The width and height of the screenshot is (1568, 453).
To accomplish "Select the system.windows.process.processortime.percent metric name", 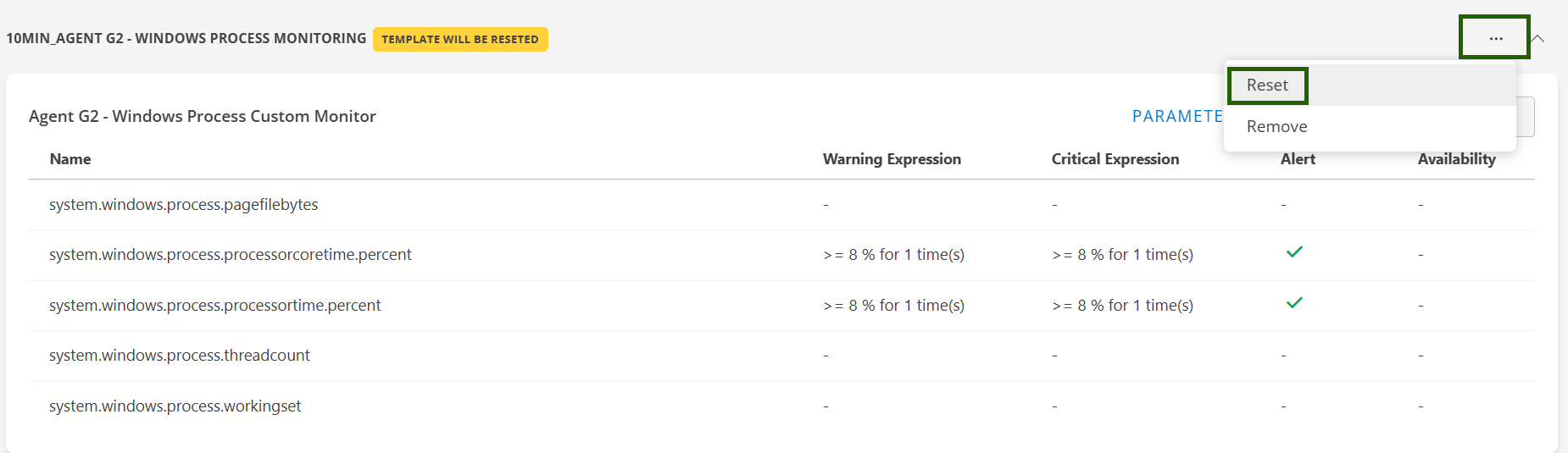I will (215, 306).
